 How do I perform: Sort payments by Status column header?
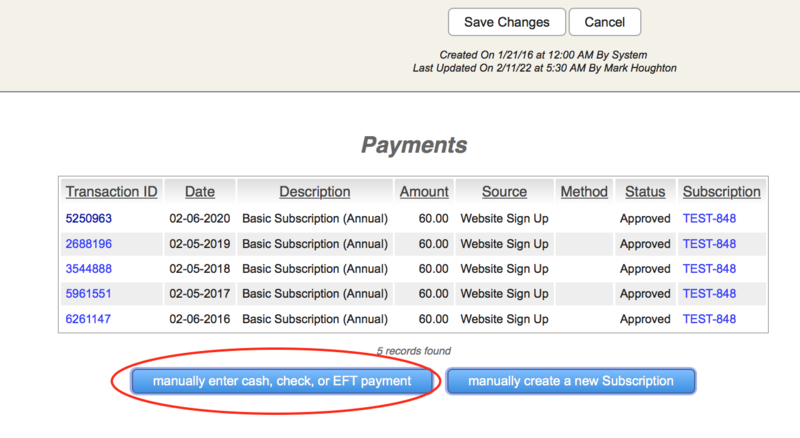tap(645, 192)
